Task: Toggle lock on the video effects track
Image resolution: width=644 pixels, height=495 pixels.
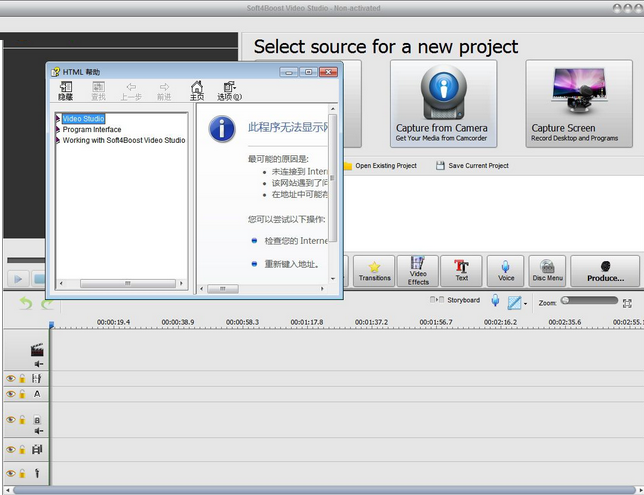Action: [22, 378]
